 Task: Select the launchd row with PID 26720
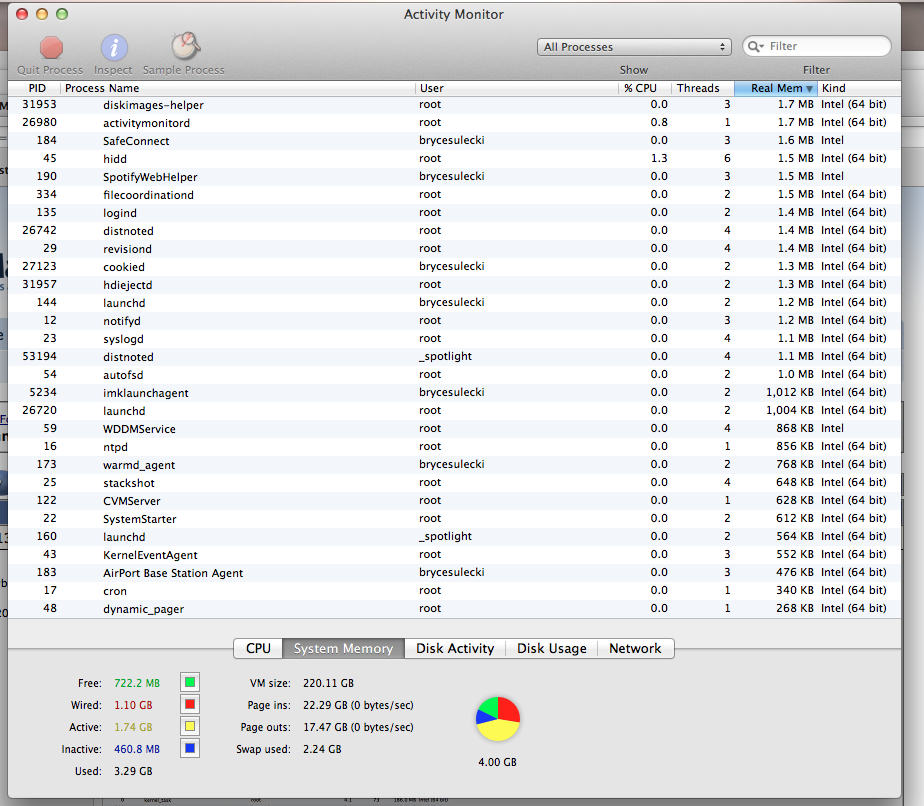coord(454,411)
